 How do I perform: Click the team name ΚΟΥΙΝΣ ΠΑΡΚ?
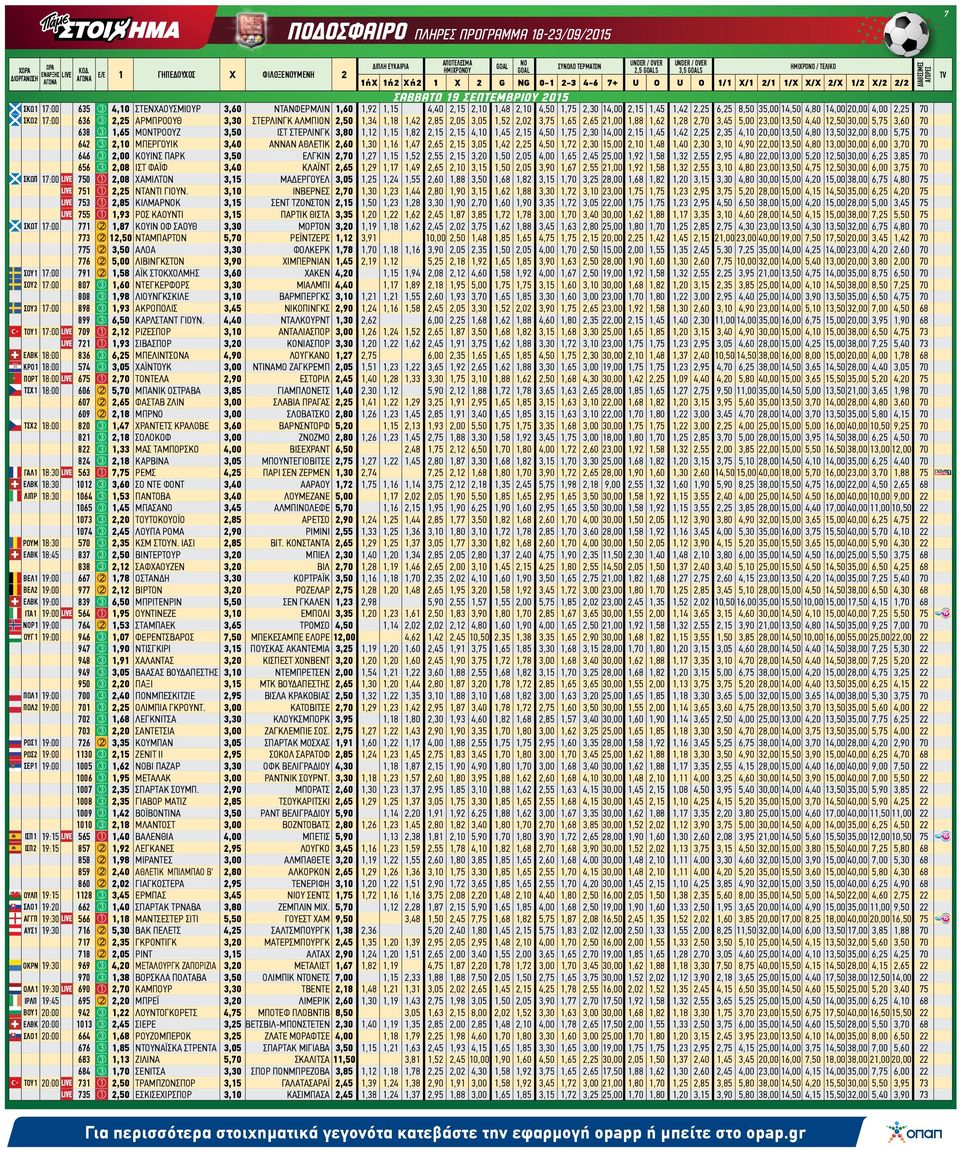(x=158, y=155)
